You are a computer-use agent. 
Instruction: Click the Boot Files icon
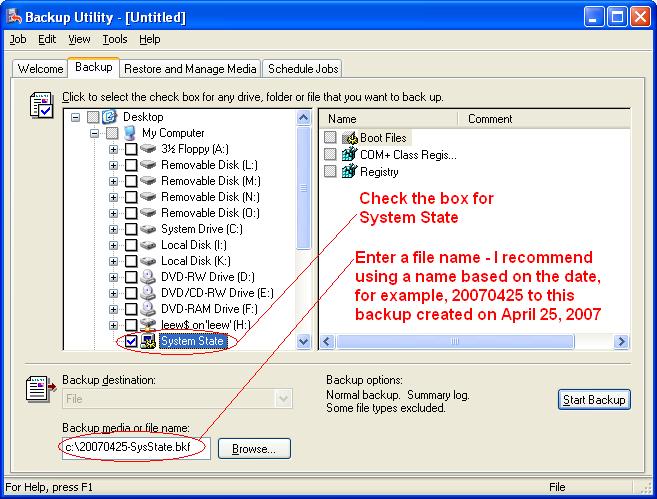tap(349, 137)
